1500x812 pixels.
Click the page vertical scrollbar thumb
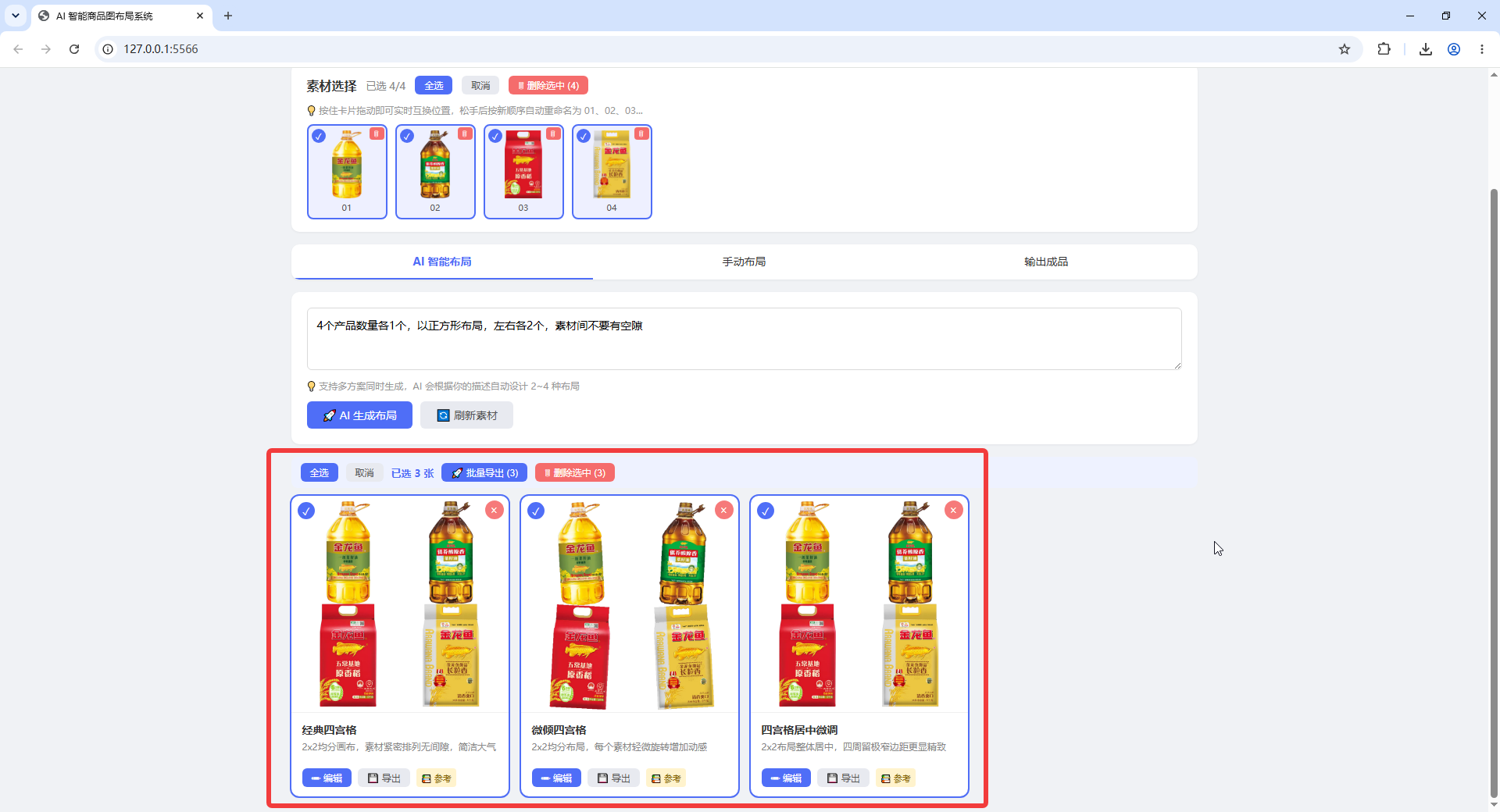coord(1494,492)
